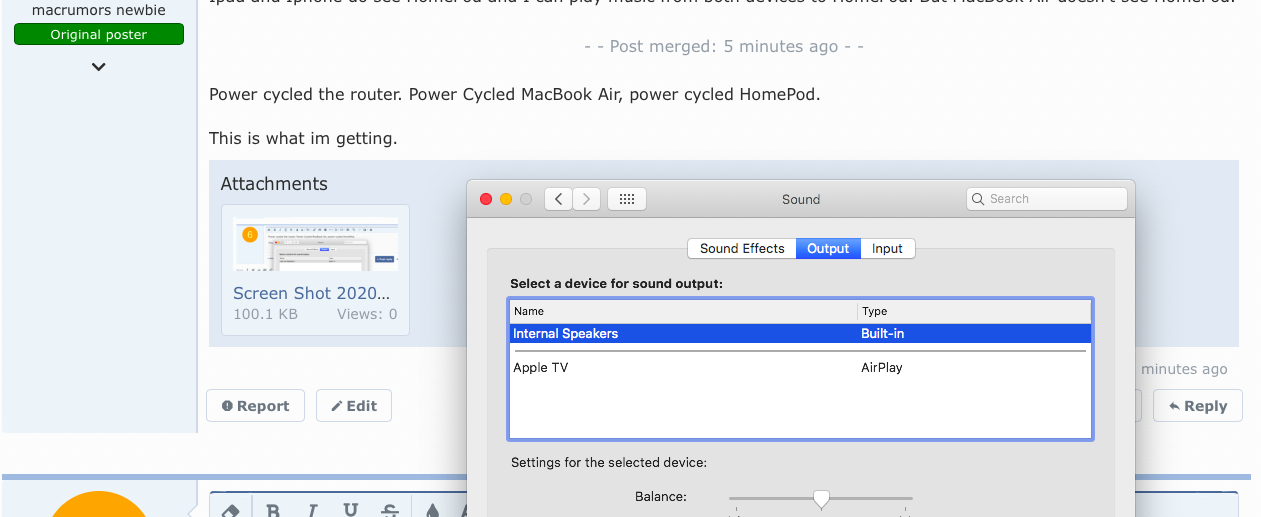Select Internal Speakers as output device
The height and width of the screenshot is (517, 1261).
[800, 334]
